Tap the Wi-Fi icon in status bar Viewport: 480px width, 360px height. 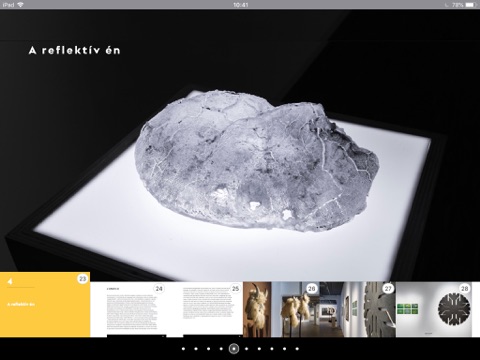tap(21, 5)
